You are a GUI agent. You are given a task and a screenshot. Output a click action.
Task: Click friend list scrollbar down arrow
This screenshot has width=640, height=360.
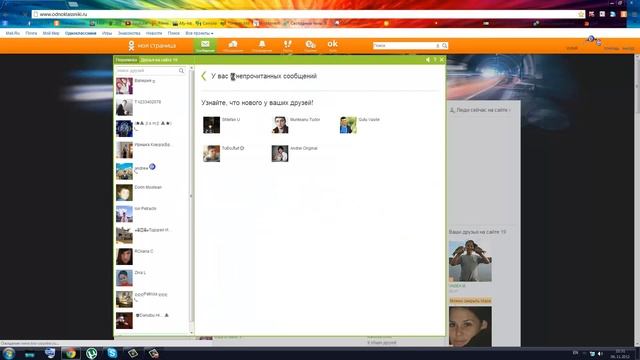(191, 333)
